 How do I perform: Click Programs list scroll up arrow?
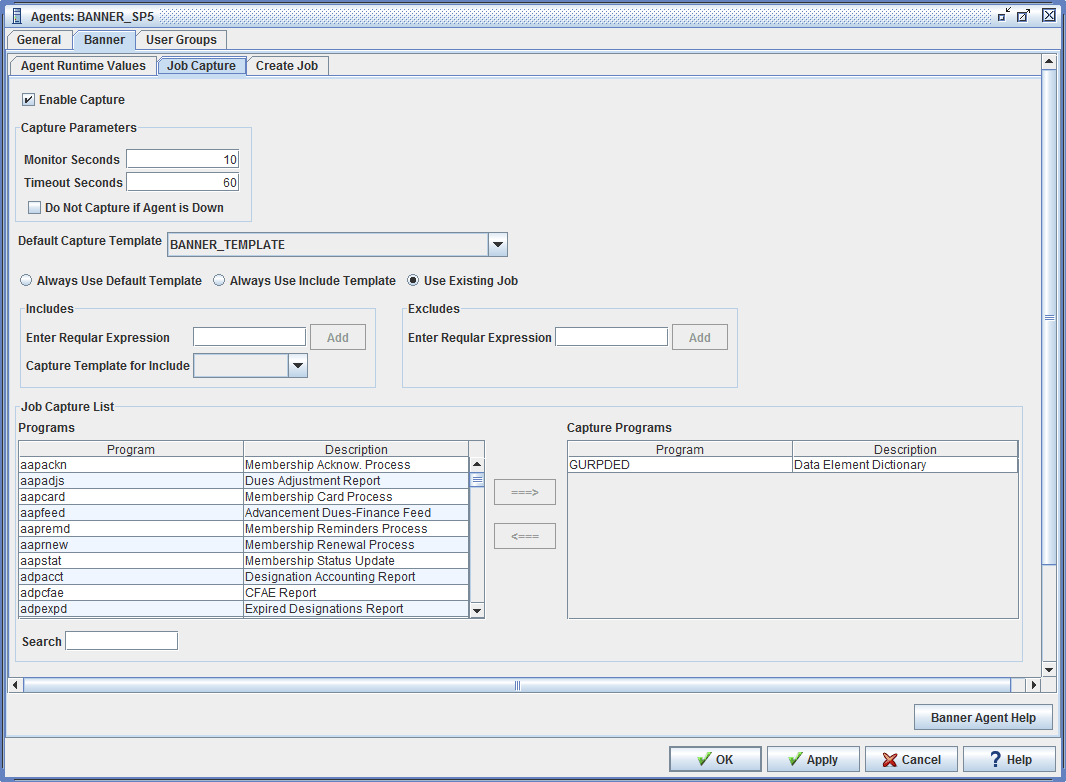477,464
